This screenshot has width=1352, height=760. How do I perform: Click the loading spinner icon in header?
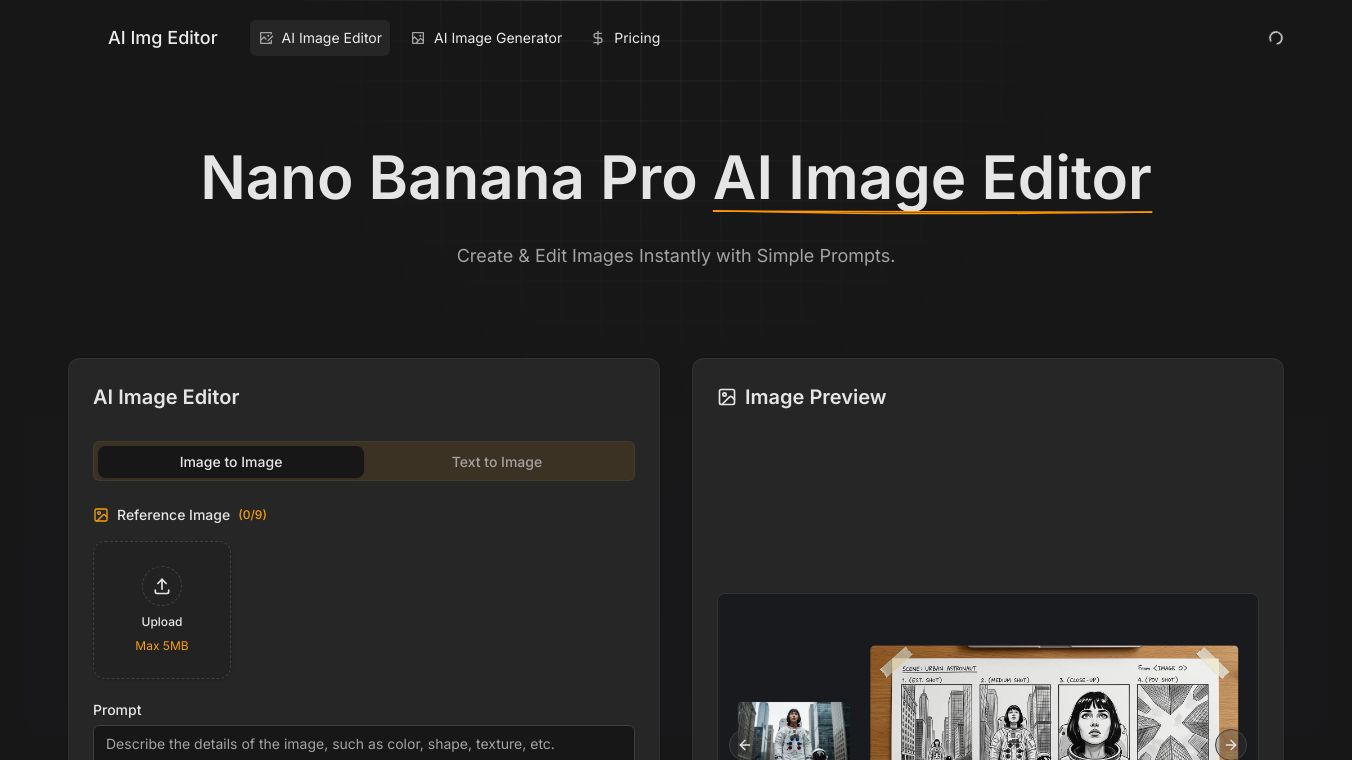[1275, 38]
